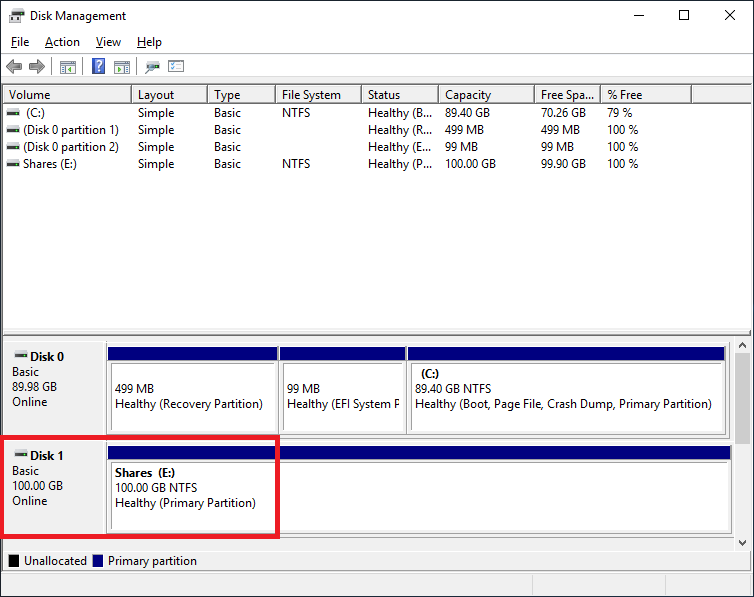Toggle the Show/Hide Action Pane icon
The width and height of the screenshot is (754, 597).
coord(122,67)
